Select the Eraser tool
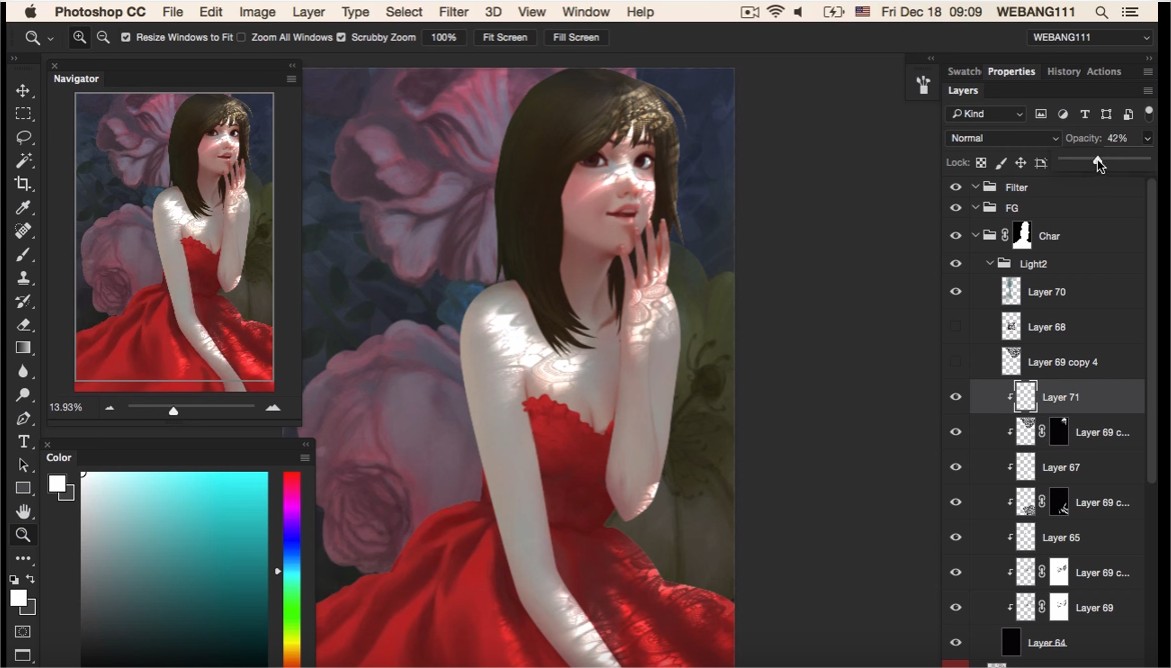The height and width of the screenshot is (668, 1171). [x=23, y=325]
